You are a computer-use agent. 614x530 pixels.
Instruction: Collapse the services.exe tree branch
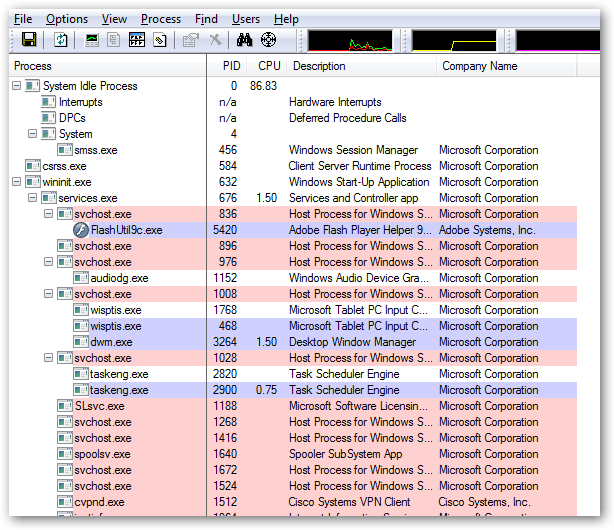point(33,198)
